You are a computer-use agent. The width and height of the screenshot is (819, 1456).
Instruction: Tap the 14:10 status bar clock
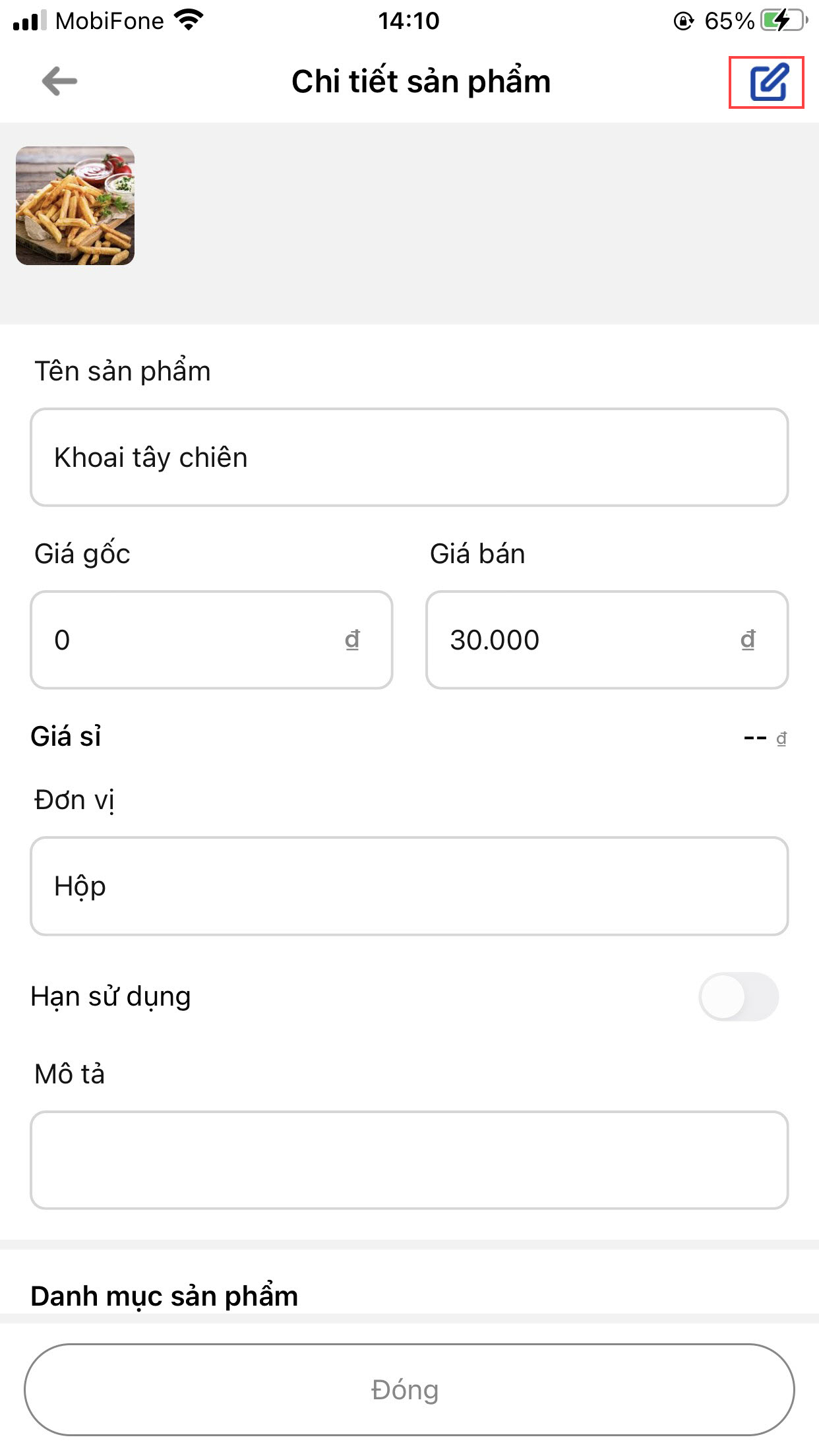pyautogui.click(x=409, y=21)
